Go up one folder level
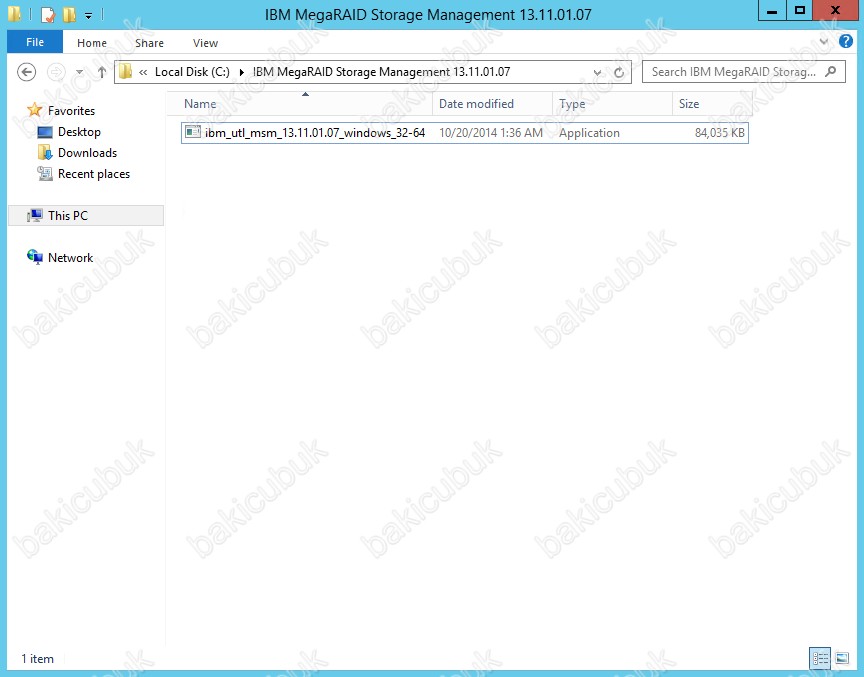Viewport: 864px width, 677px height. point(101,72)
